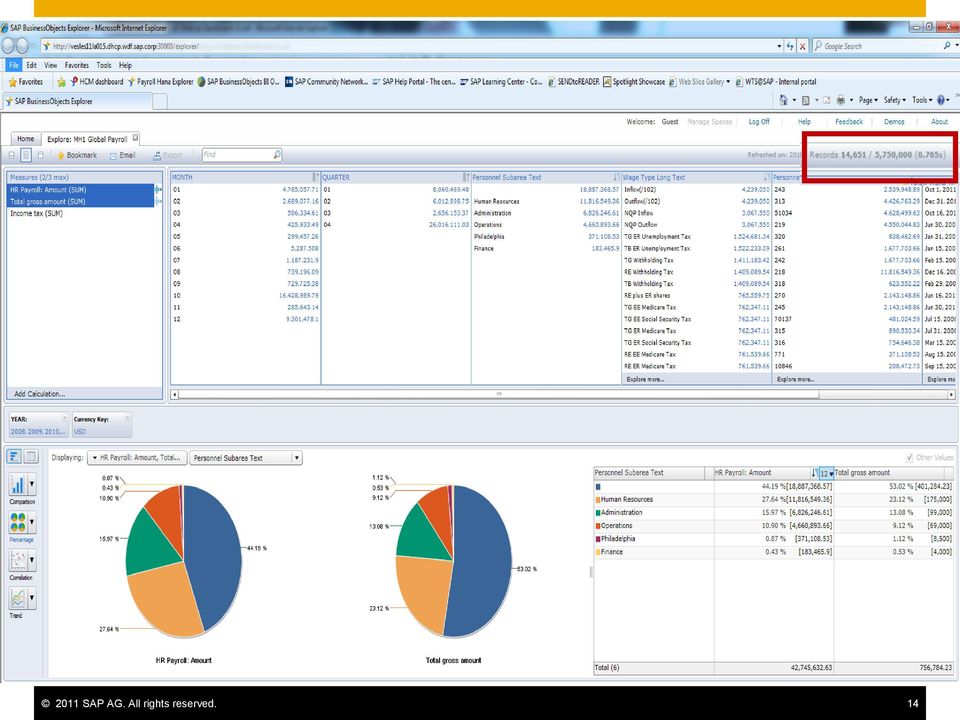Open the File menu

tap(14, 65)
